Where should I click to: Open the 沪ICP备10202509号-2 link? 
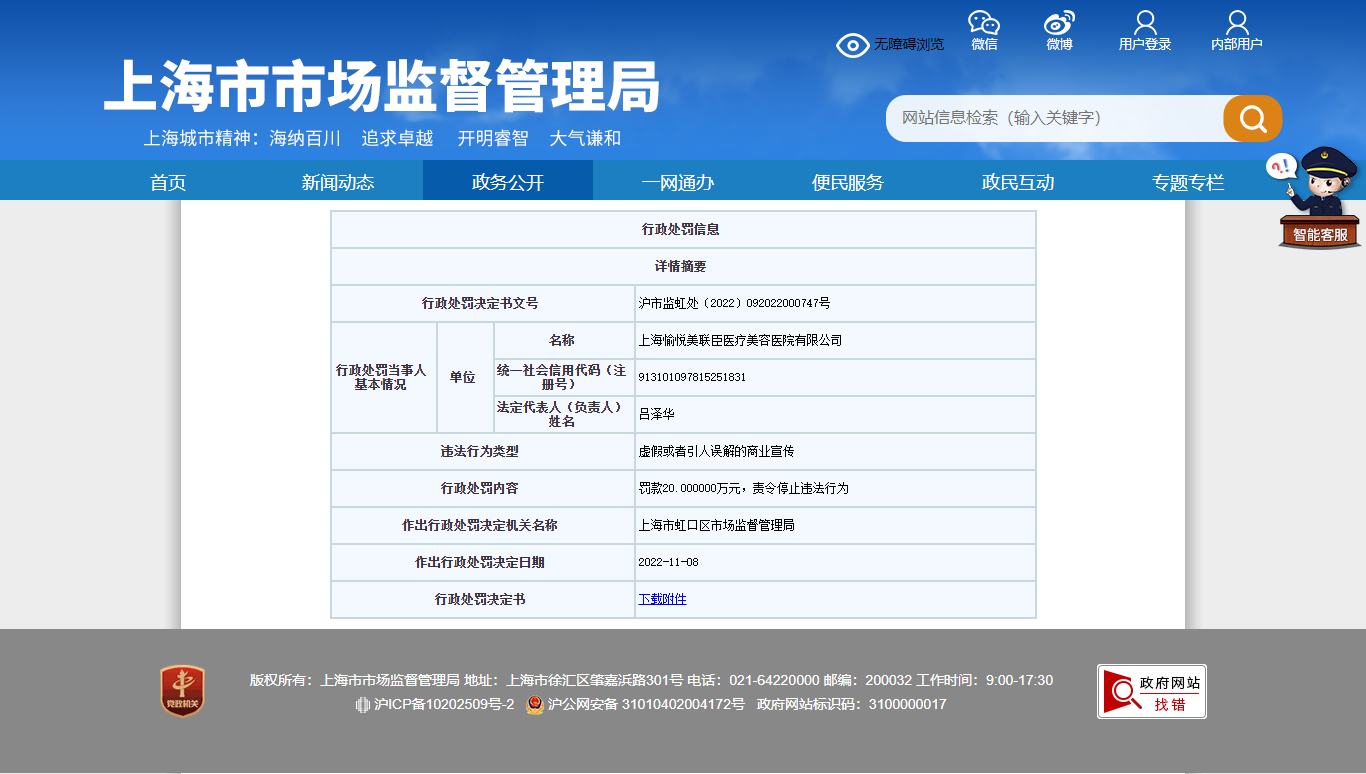443,705
